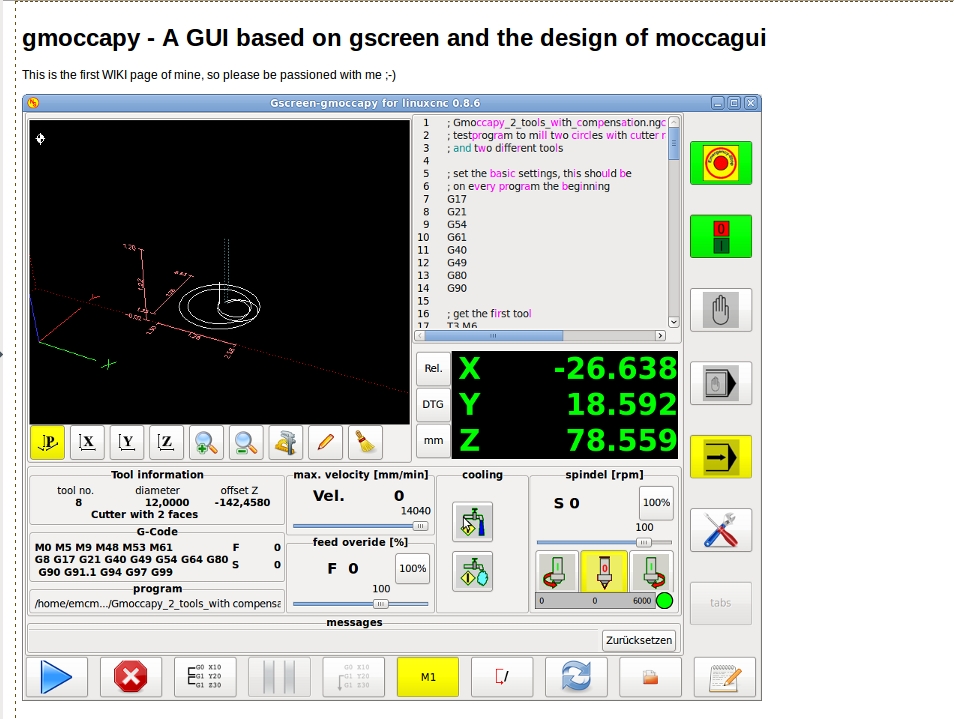Click the Z axis DRO value
The image size is (954, 719).
pyautogui.click(x=621, y=440)
